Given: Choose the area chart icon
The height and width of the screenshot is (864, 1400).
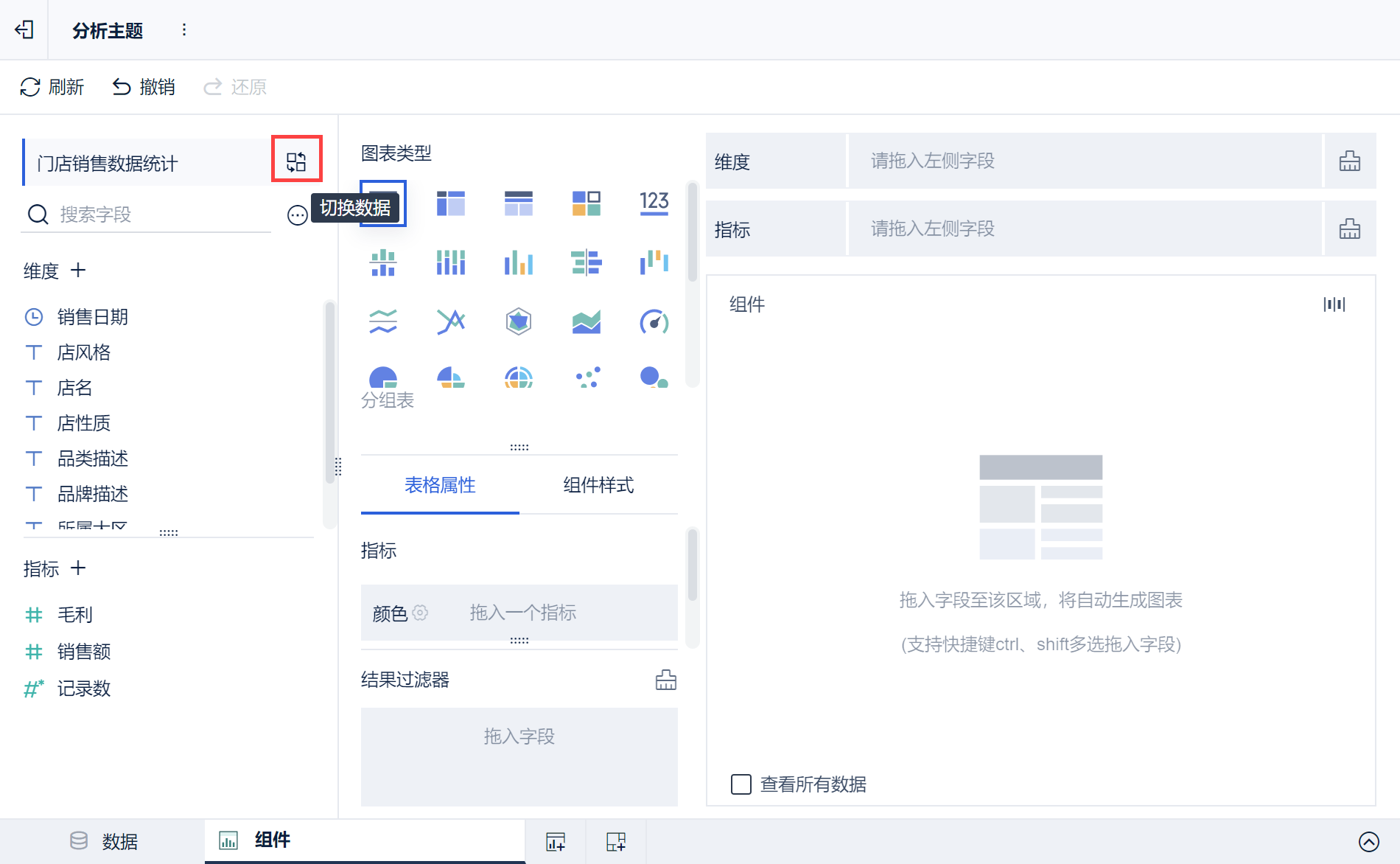Looking at the screenshot, I should pyautogui.click(x=587, y=321).
